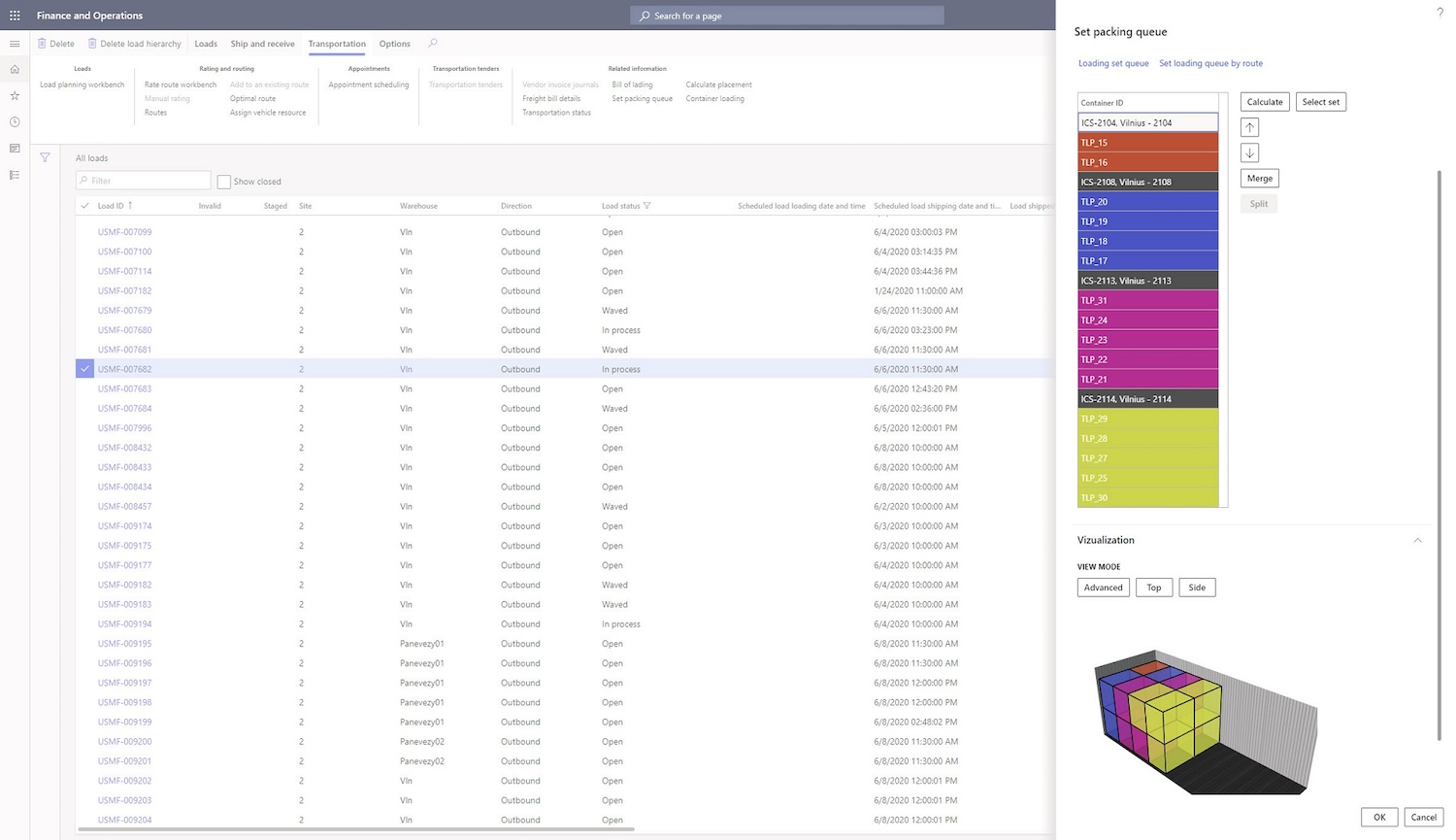Select the yellow TLP_29 container row
Viewport: 1456px width, 840px height.
click(x=1147, y=419)
